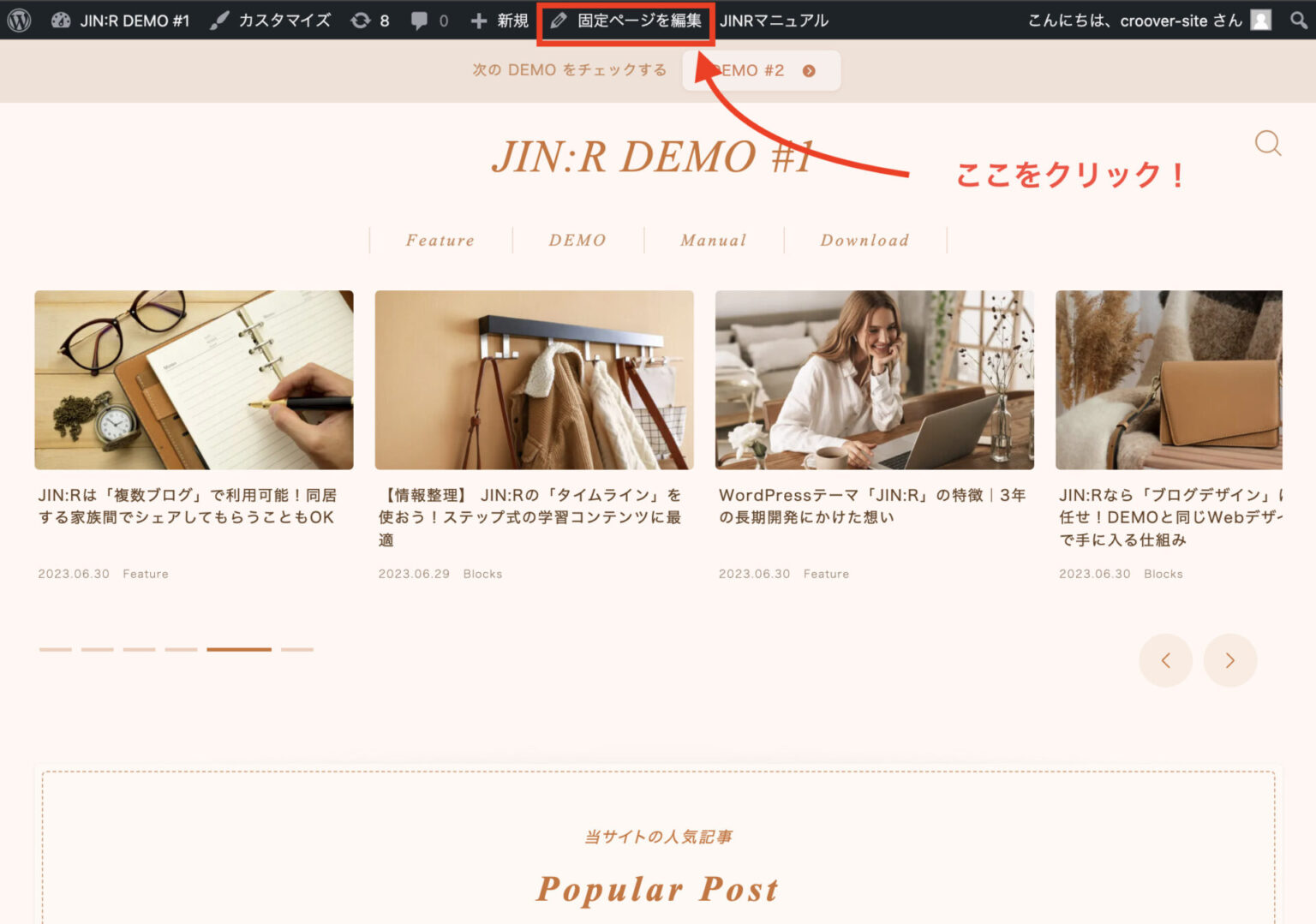Click the customize brush icon in admin bar

(x=220, y=20)
